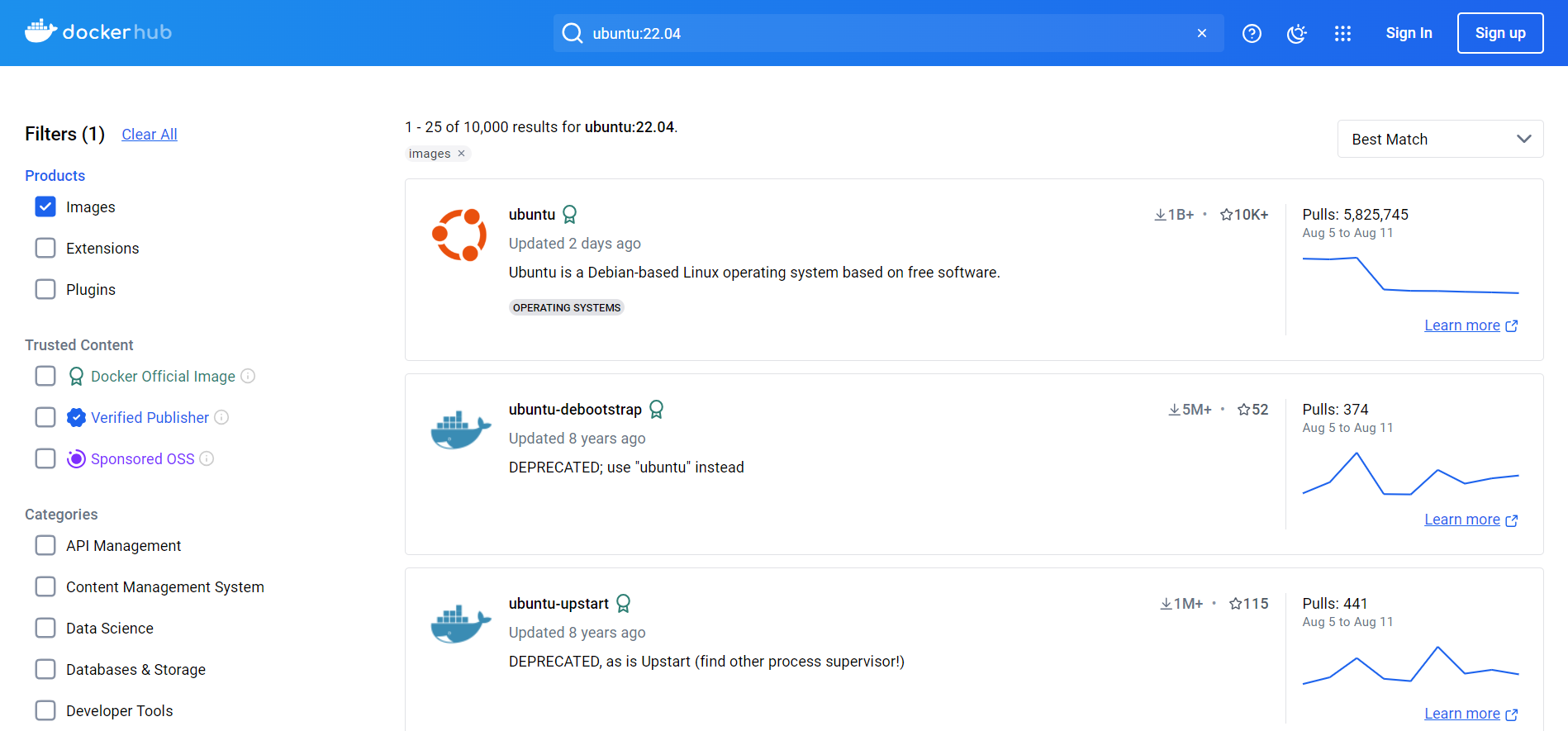The width and height of the screenshot is (1568, 731).
Task: Open Learn more link for ubuntu-debootstrap
Action: coord(1471,520)
